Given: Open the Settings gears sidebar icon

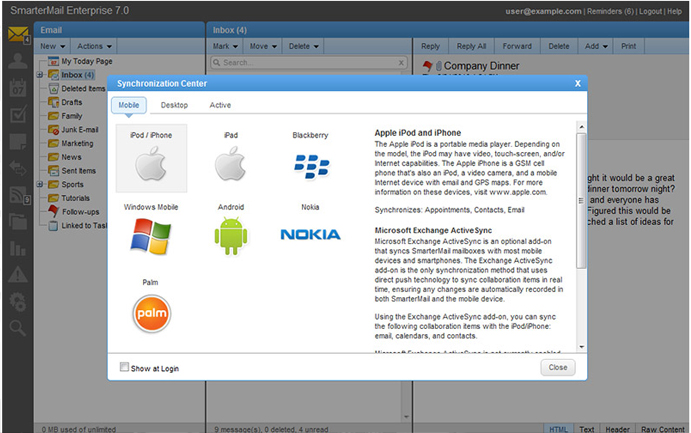Looking at the screenshot, I should tap(18, 301).
